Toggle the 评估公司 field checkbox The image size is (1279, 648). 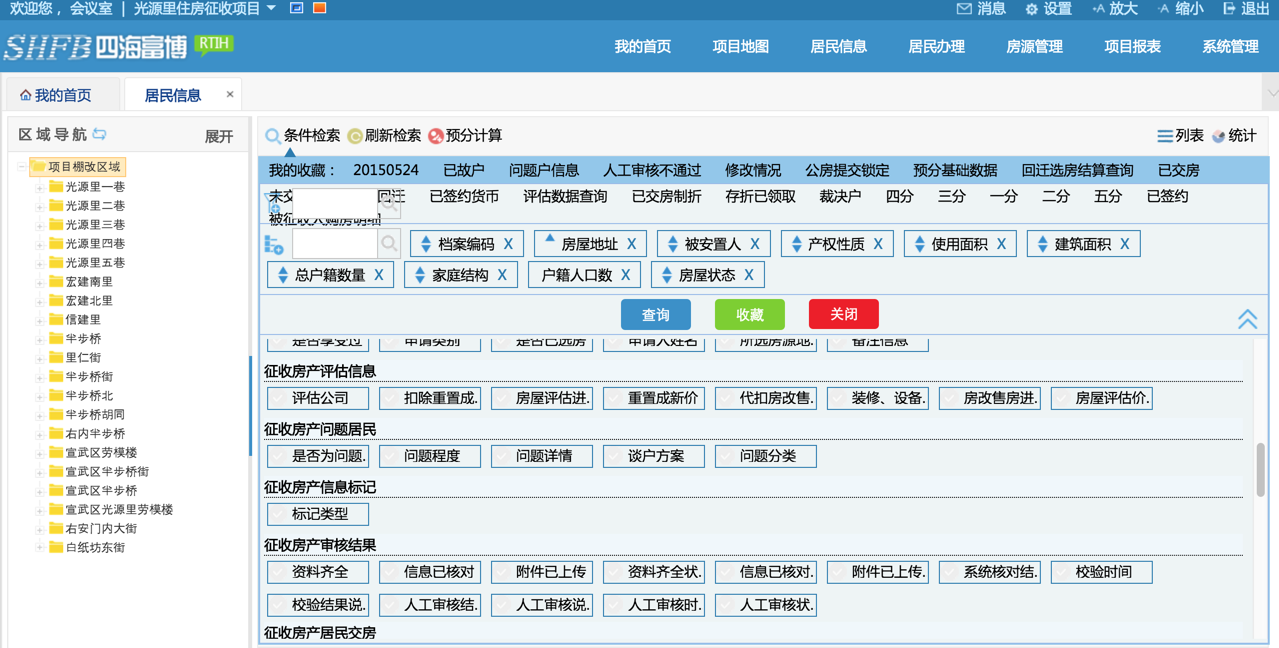point(278,398)
